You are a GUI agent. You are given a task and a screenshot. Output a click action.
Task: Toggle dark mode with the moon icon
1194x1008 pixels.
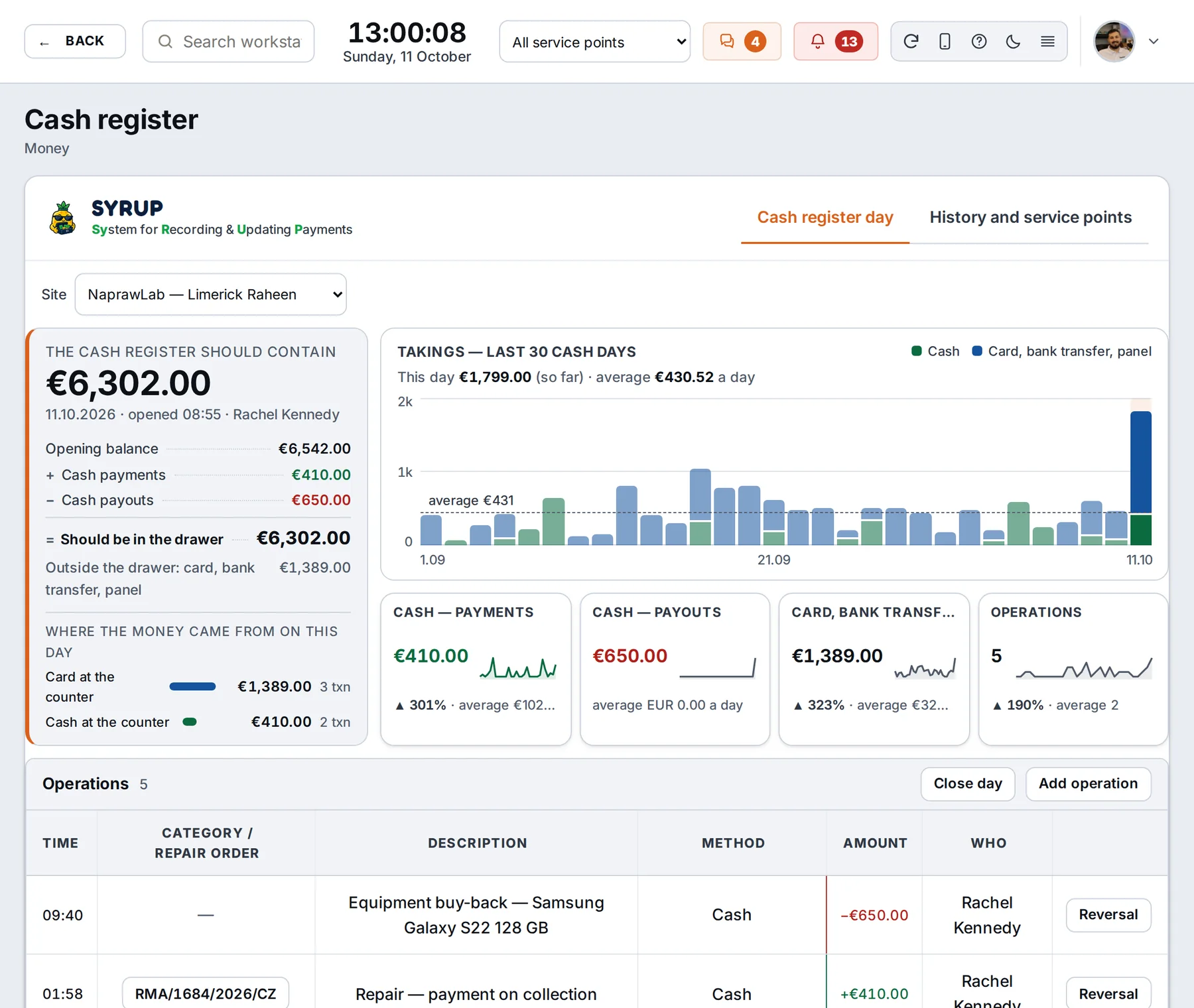1013,41
